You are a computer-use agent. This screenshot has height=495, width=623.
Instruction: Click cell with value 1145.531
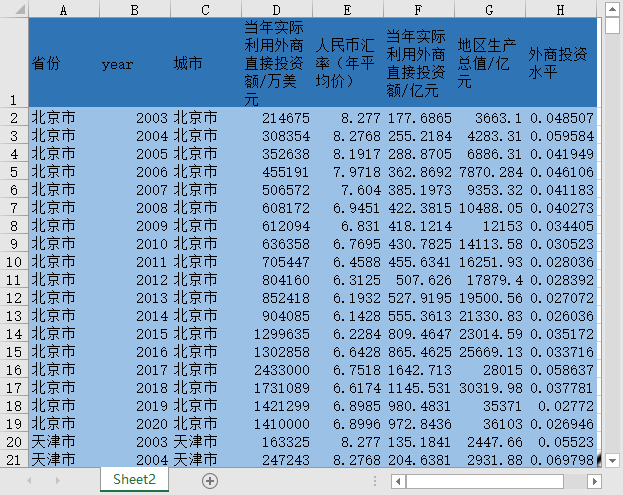[x=419, y=388]
